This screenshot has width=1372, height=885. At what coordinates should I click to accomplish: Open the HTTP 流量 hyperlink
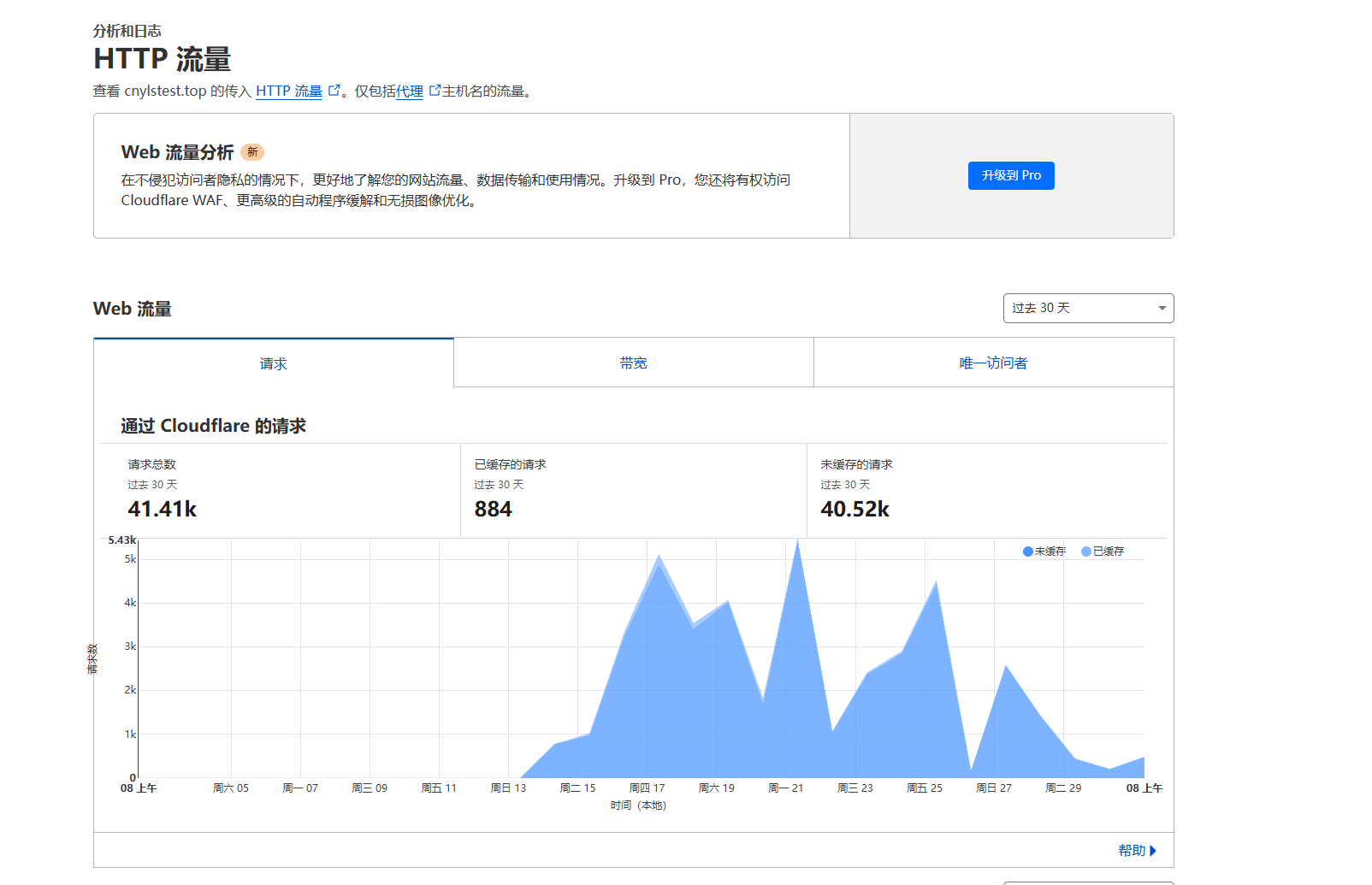pos(291,91)
